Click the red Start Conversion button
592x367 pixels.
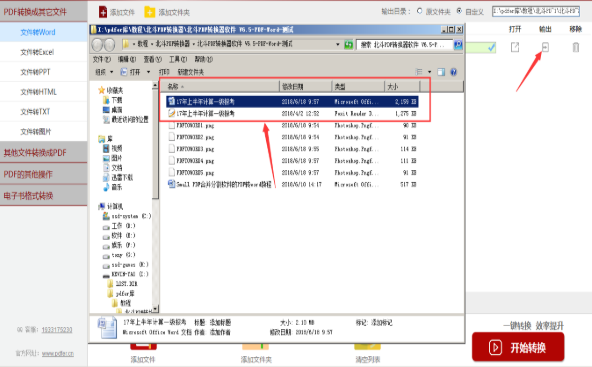518,347
